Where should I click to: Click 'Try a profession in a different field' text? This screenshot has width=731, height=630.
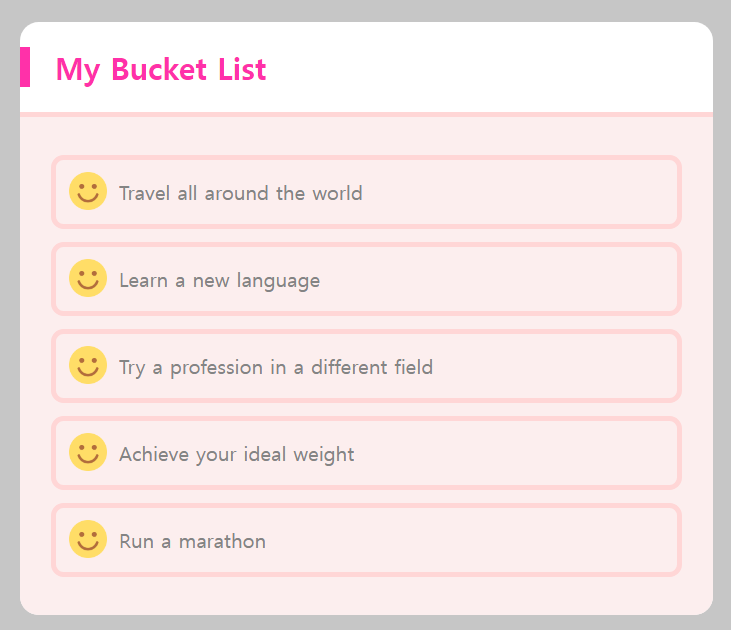(x=275, y=367)
